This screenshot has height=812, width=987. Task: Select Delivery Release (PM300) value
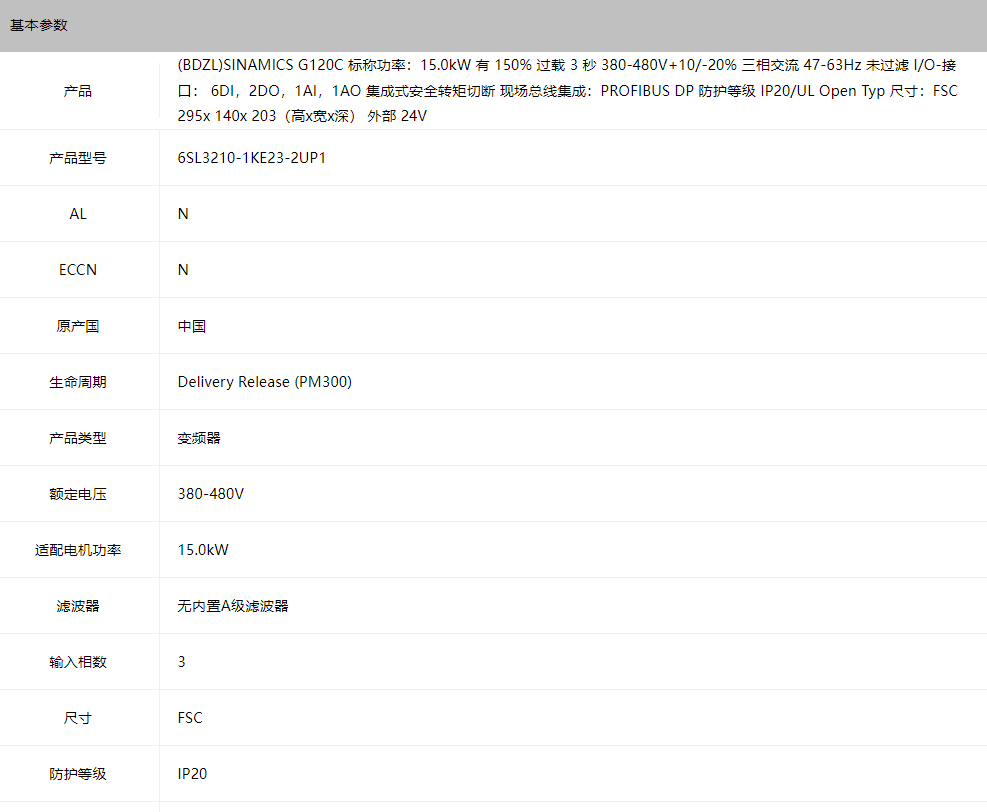[265, 382]
